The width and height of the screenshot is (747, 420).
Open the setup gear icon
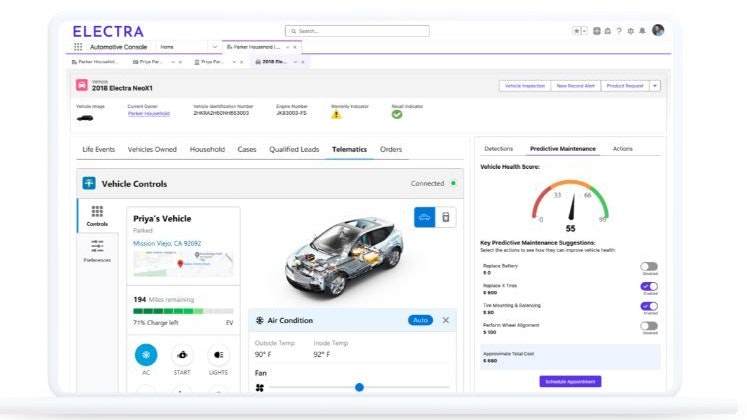(x=631, y=31)
